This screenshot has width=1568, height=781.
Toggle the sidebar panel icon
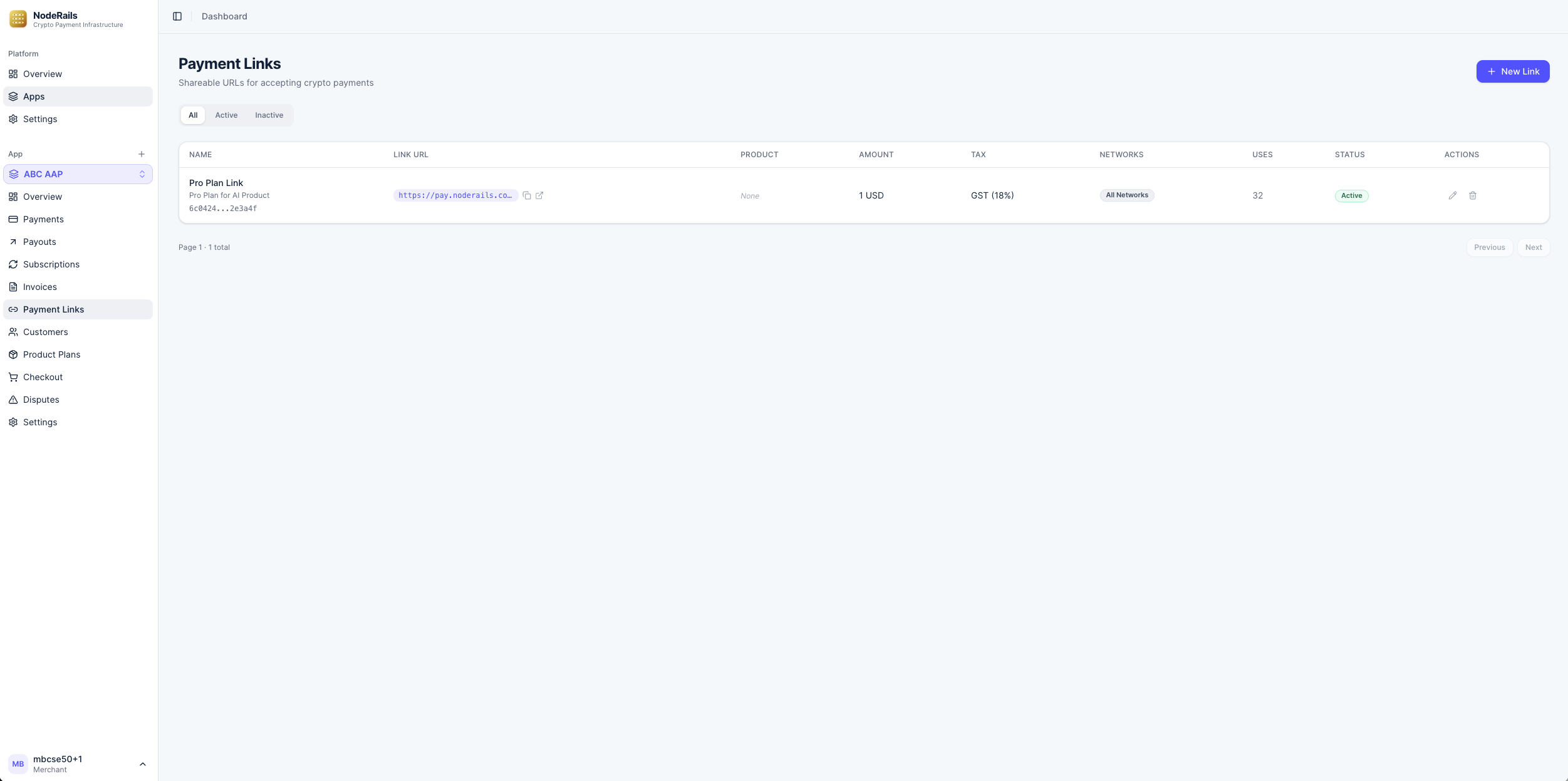(x=177, y=16)
